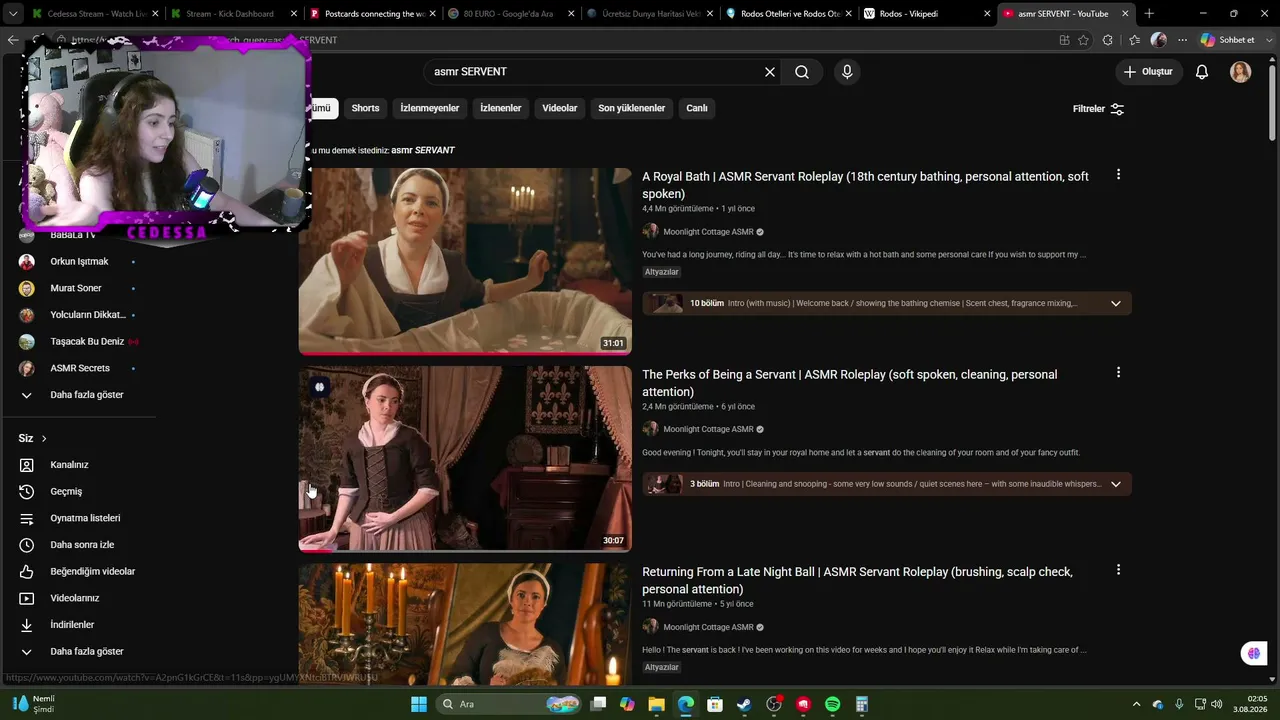Play the Perks of Being a Servant thumbnail
The image size is (1280, 720).
(465, 459)
